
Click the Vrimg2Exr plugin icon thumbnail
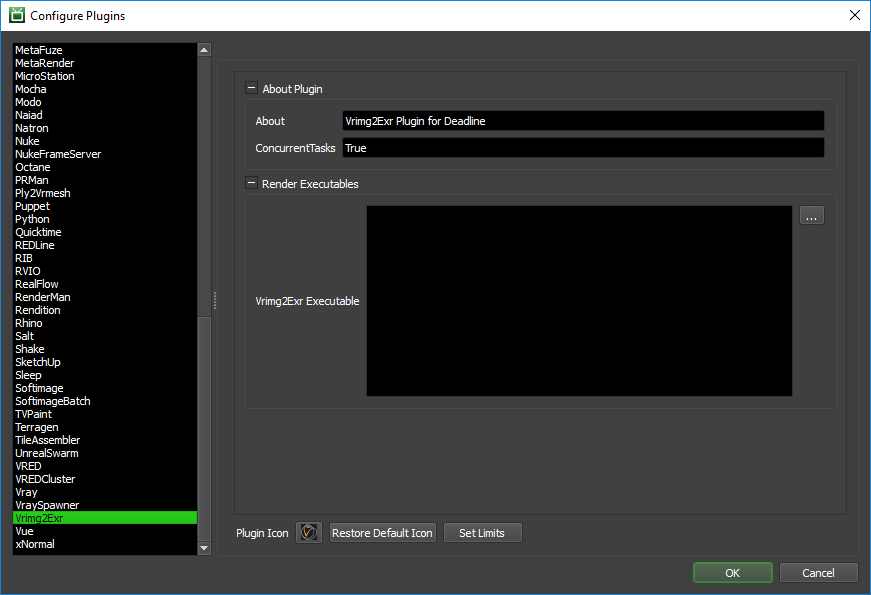(309, 533)
